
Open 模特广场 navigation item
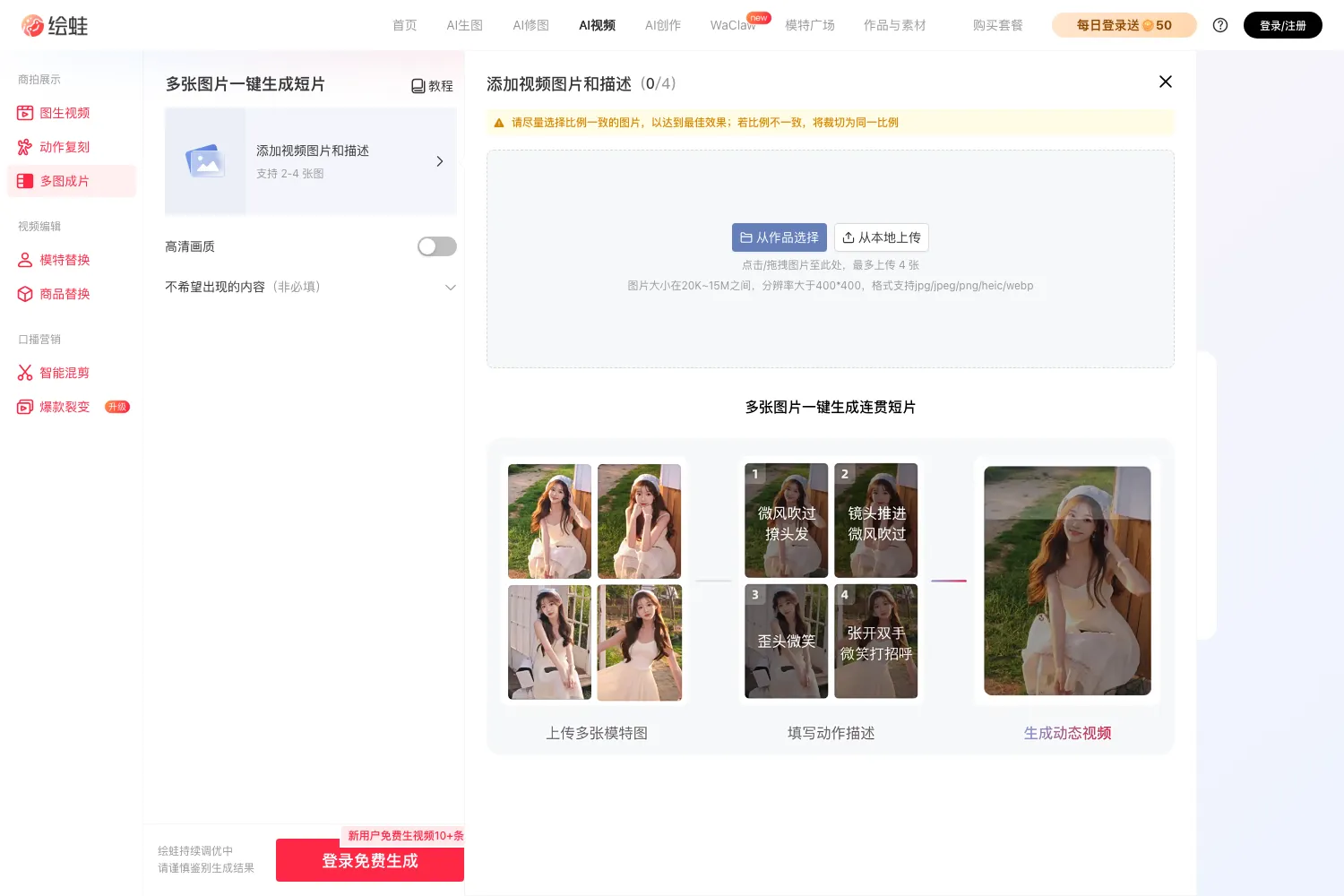[810, 25]
